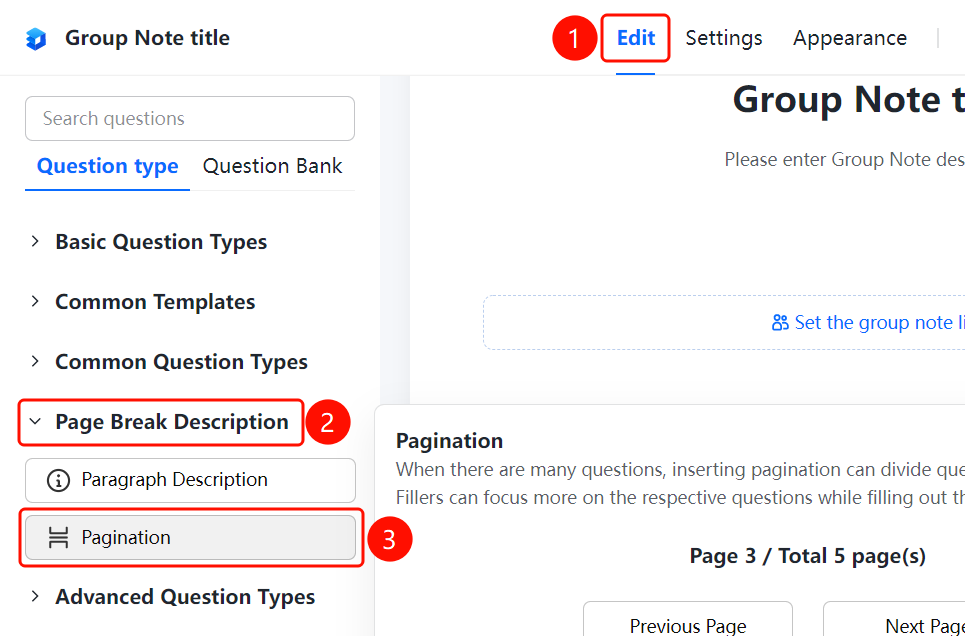
Task: Click the Previous Page button
Action: [x=688, y=619]
